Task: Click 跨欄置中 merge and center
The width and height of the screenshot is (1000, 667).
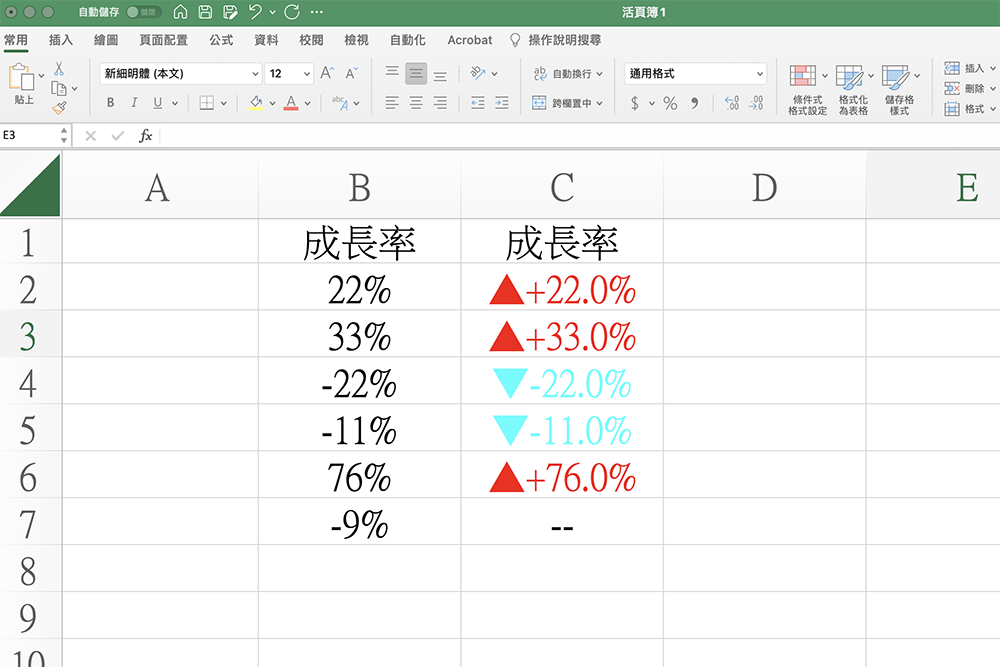Action: tap(567, 102)
